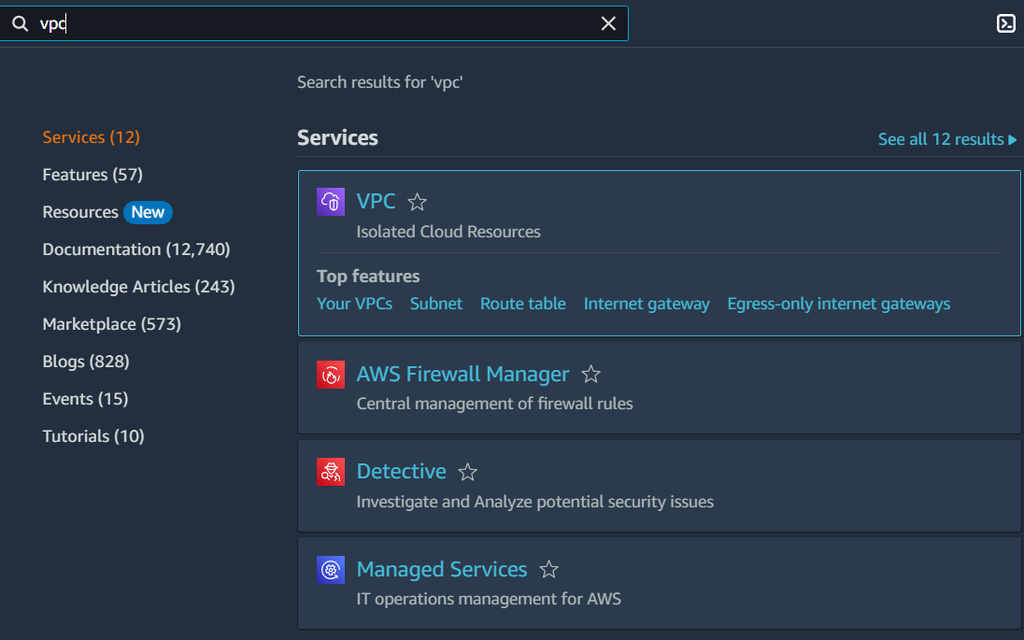Click the Detective service icon
1024x640 pixels.
click(331, 472)
